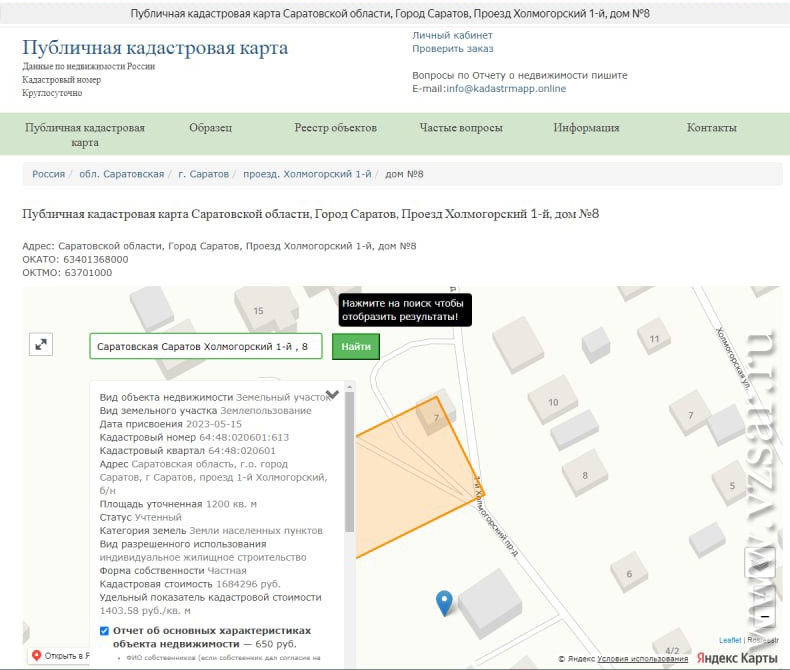Click the 'Открыть в Я' map pin button
Viewport: 790px width, 670px height.
pyautogui.click(x=60, y=656)
